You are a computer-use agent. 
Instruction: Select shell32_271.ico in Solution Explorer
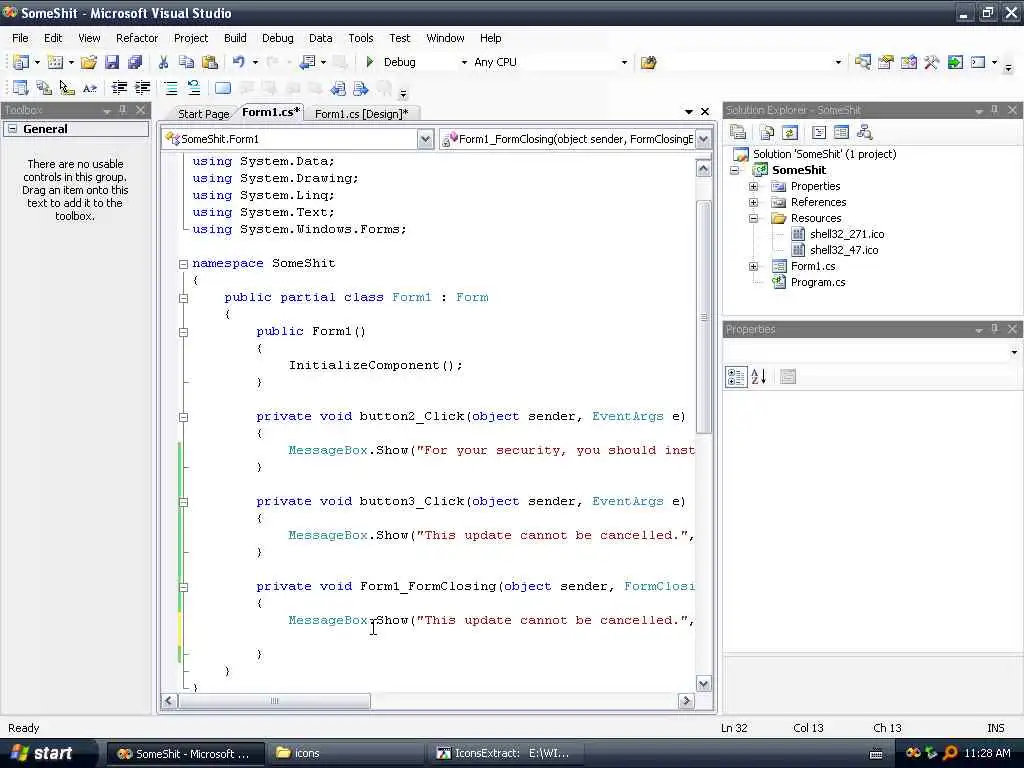coord(847,234)
